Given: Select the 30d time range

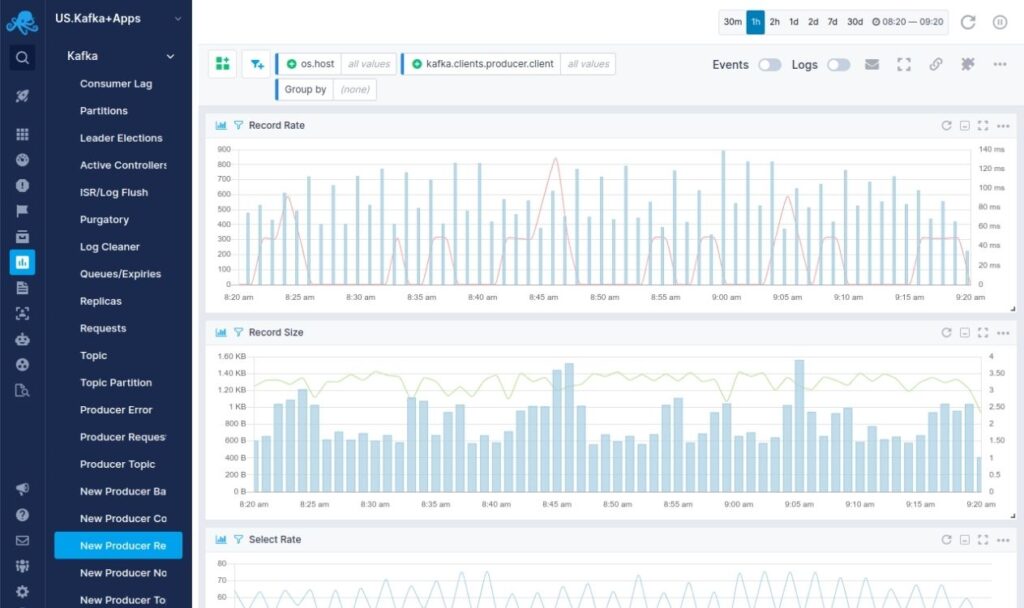Looking at the screenshot, I should 855,22.
